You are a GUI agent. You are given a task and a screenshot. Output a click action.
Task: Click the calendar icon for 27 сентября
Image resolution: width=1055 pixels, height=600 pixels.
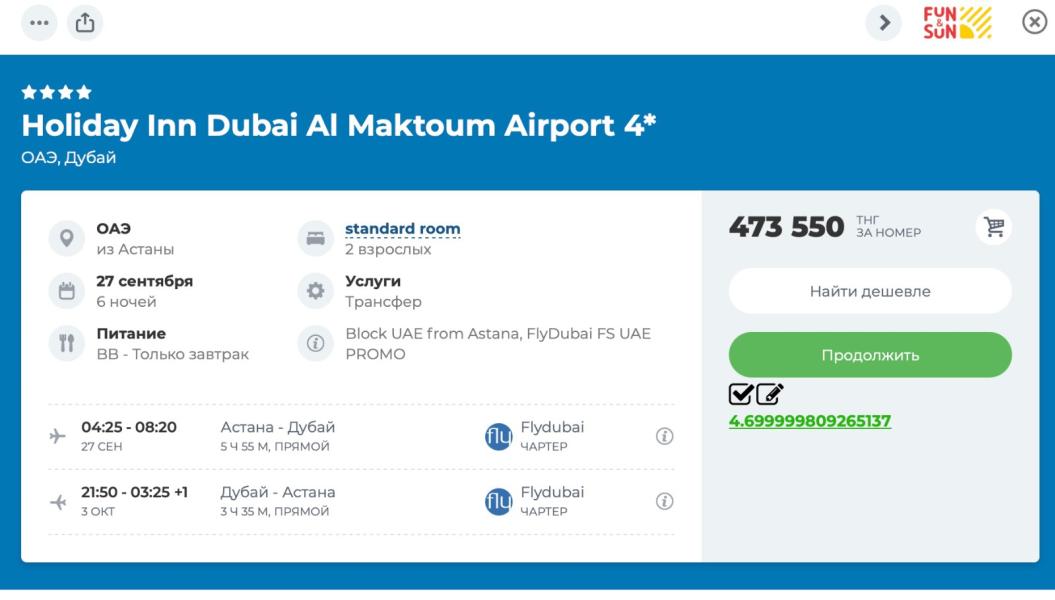(67, 291)
